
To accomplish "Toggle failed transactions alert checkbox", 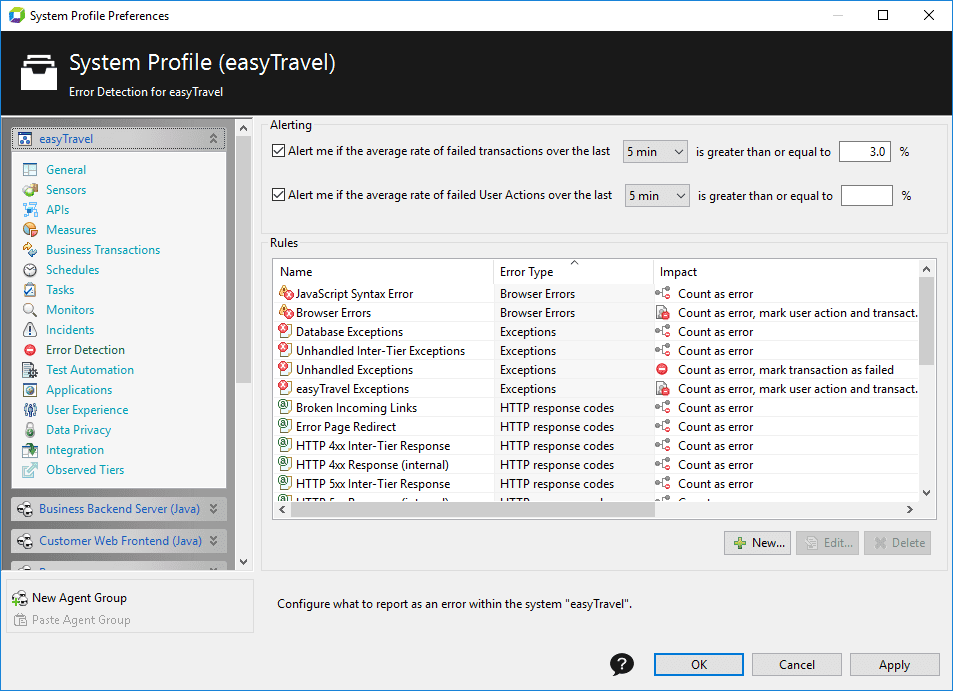I will click(x=278, y=151).
